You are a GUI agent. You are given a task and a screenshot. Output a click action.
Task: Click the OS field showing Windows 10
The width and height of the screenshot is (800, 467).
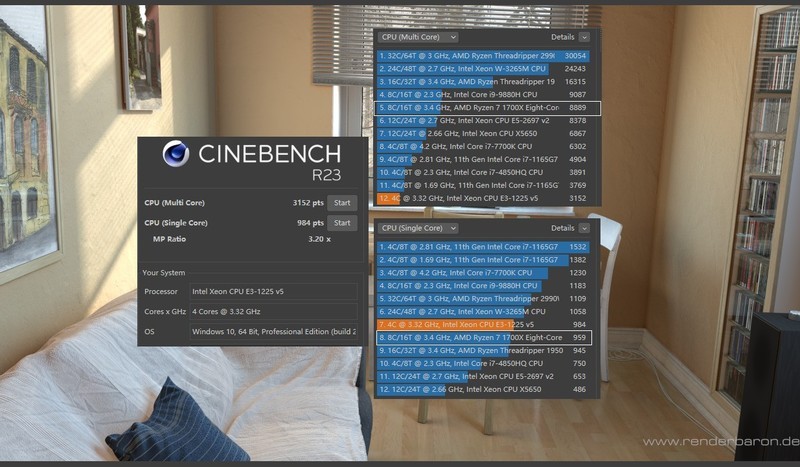point(273,331)
